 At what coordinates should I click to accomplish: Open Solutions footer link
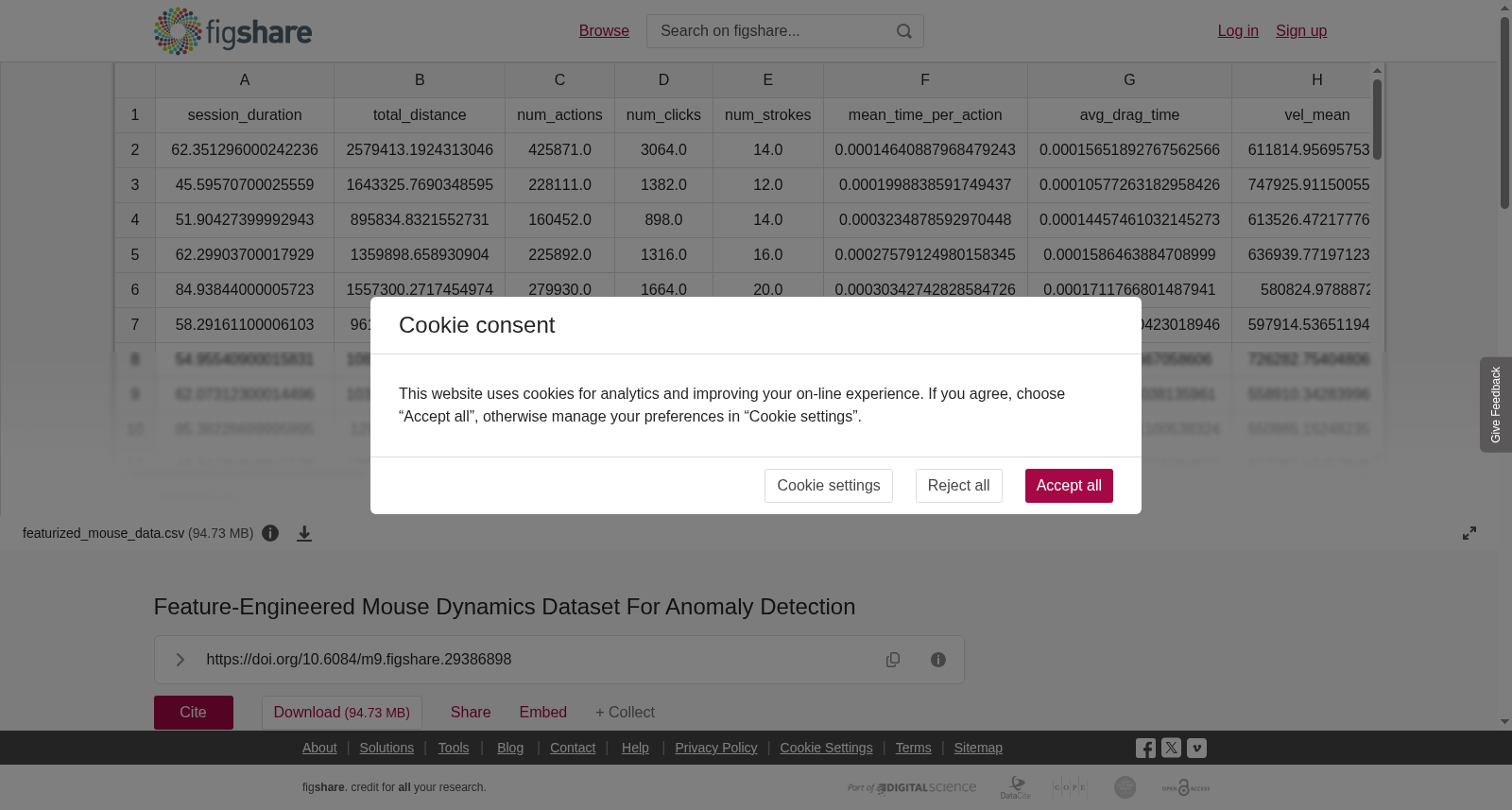387,748
